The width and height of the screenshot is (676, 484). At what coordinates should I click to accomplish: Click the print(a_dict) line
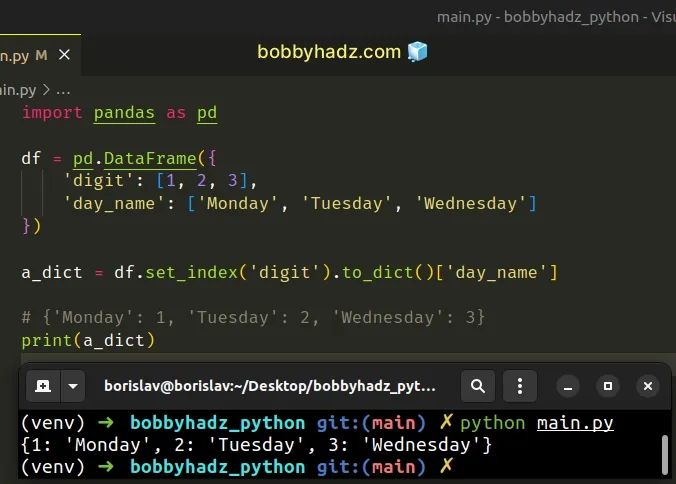pos(88,340)
